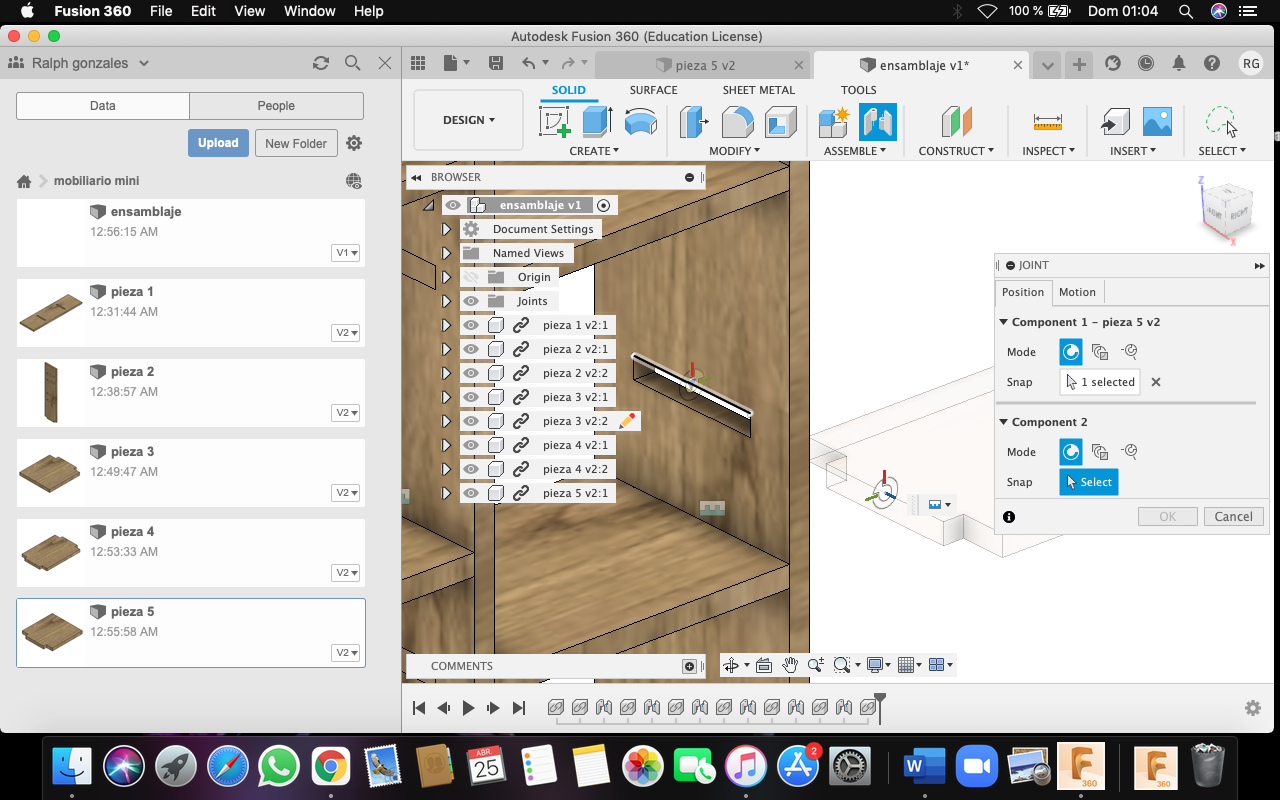Image resolution: width=1280 pixels, height=800 pixels.
Task: Choose Component 2 simple mode
Action: (1071, 452)
